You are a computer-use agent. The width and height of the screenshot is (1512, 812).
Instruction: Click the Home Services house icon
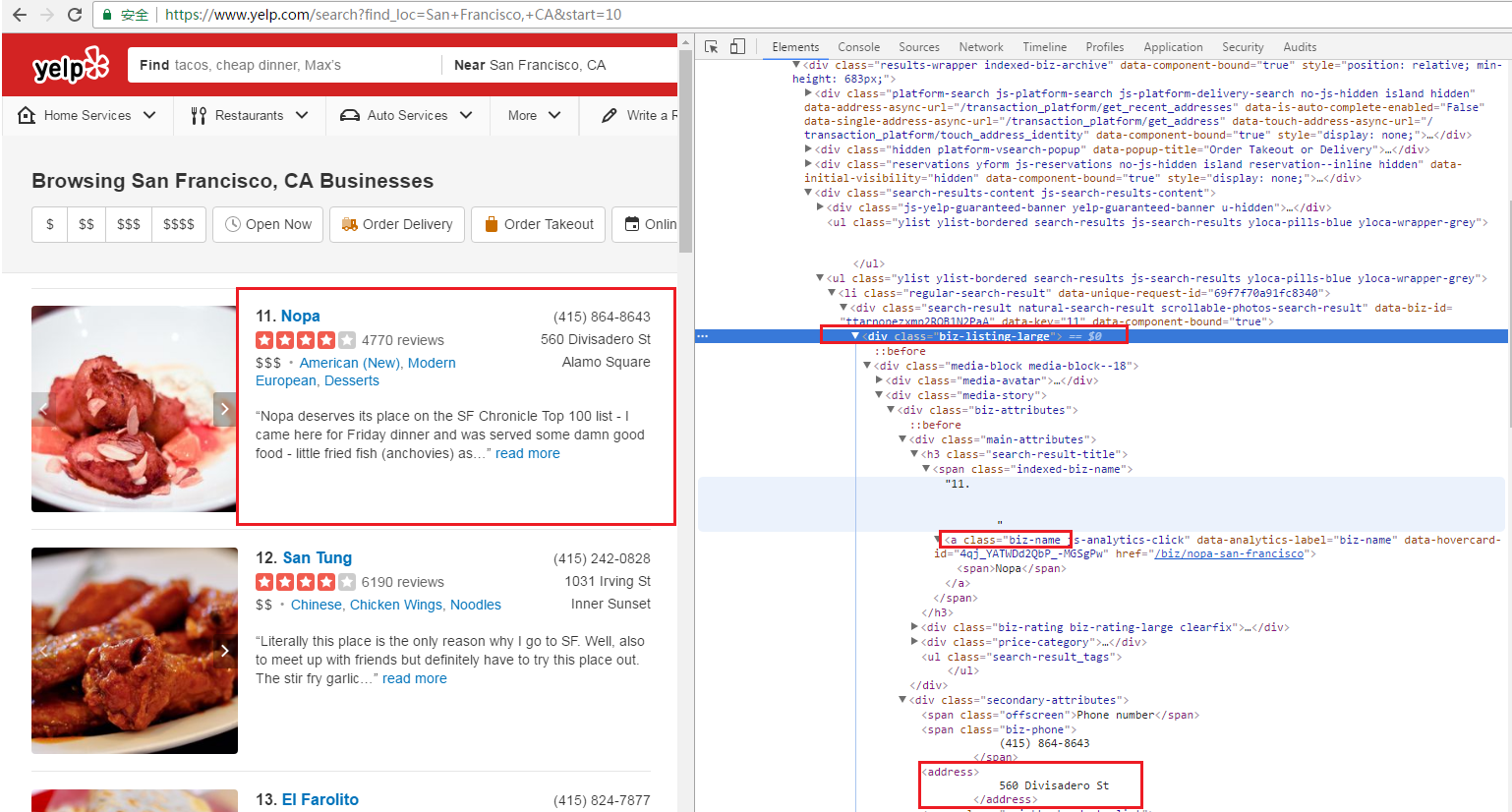coord(27,115)
